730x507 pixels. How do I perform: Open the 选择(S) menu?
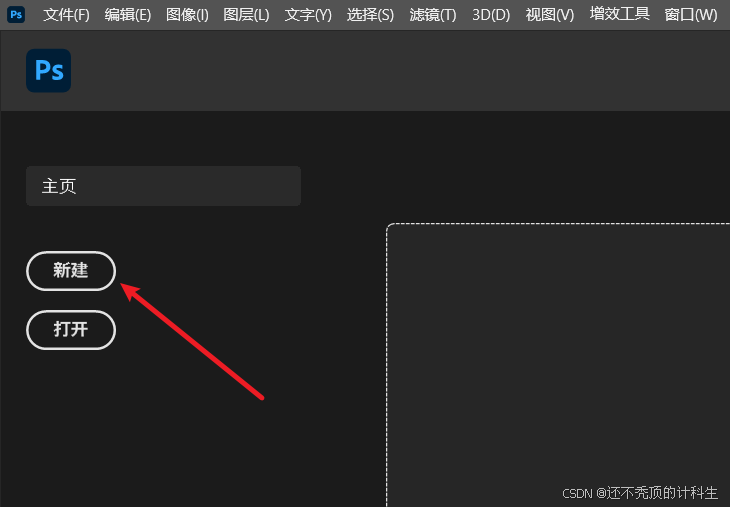tap(370, 15)
